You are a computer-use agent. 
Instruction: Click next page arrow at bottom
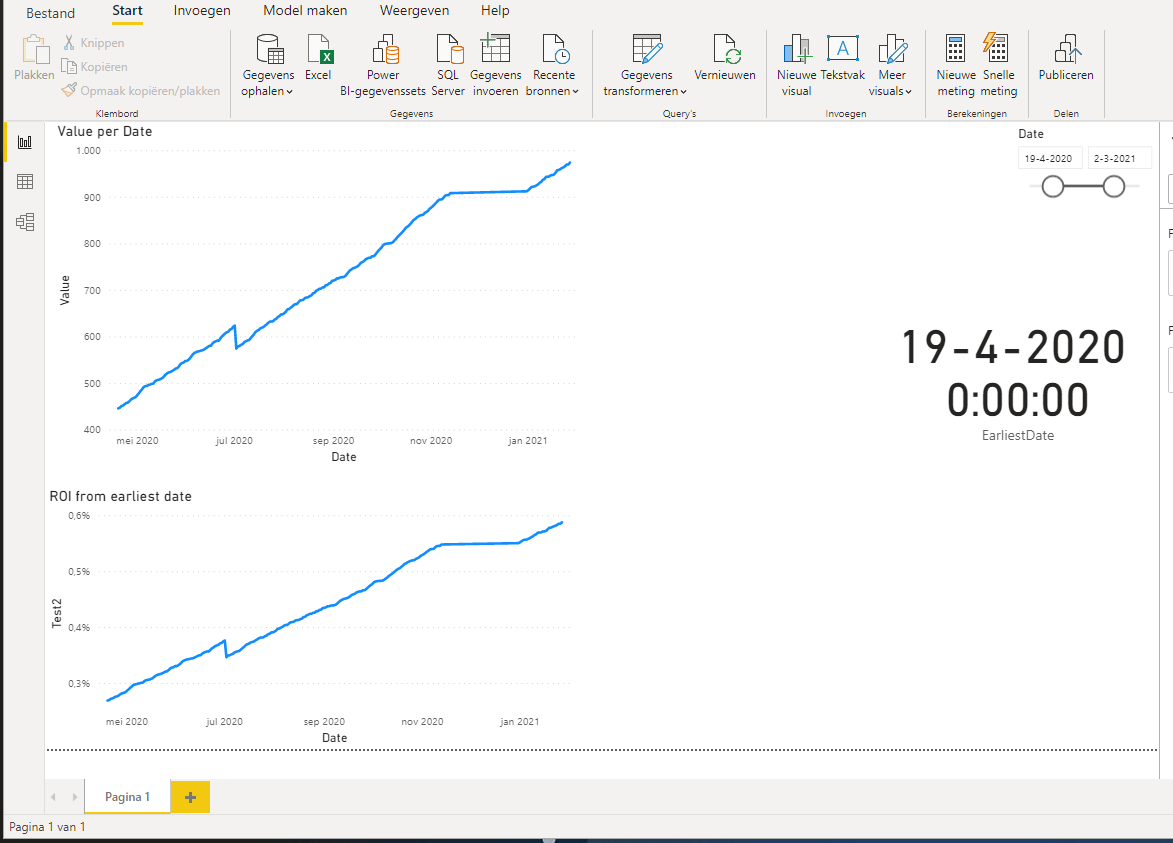click(x=74, y=797)
